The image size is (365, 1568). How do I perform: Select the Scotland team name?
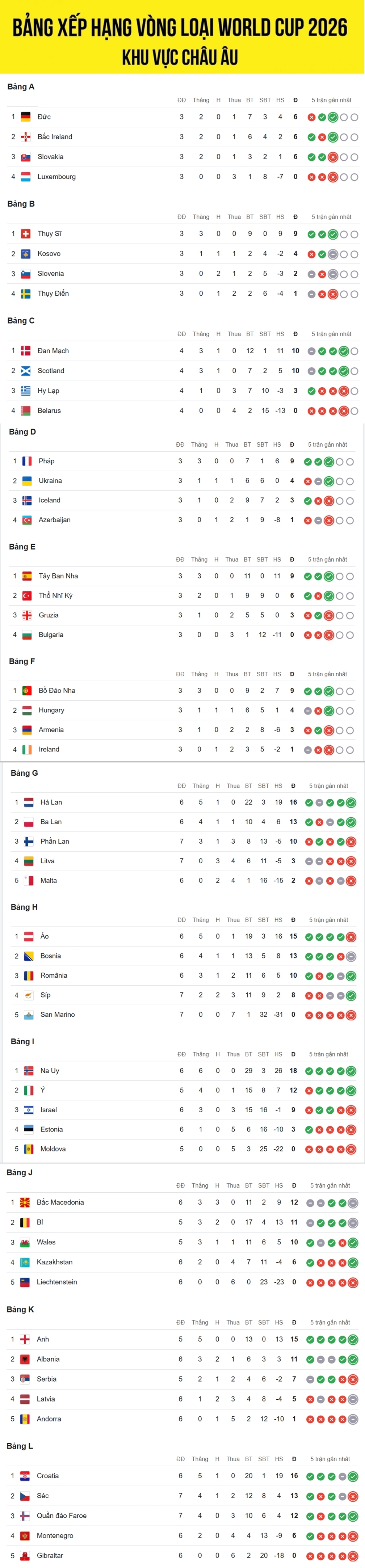[x=51, y=371]
